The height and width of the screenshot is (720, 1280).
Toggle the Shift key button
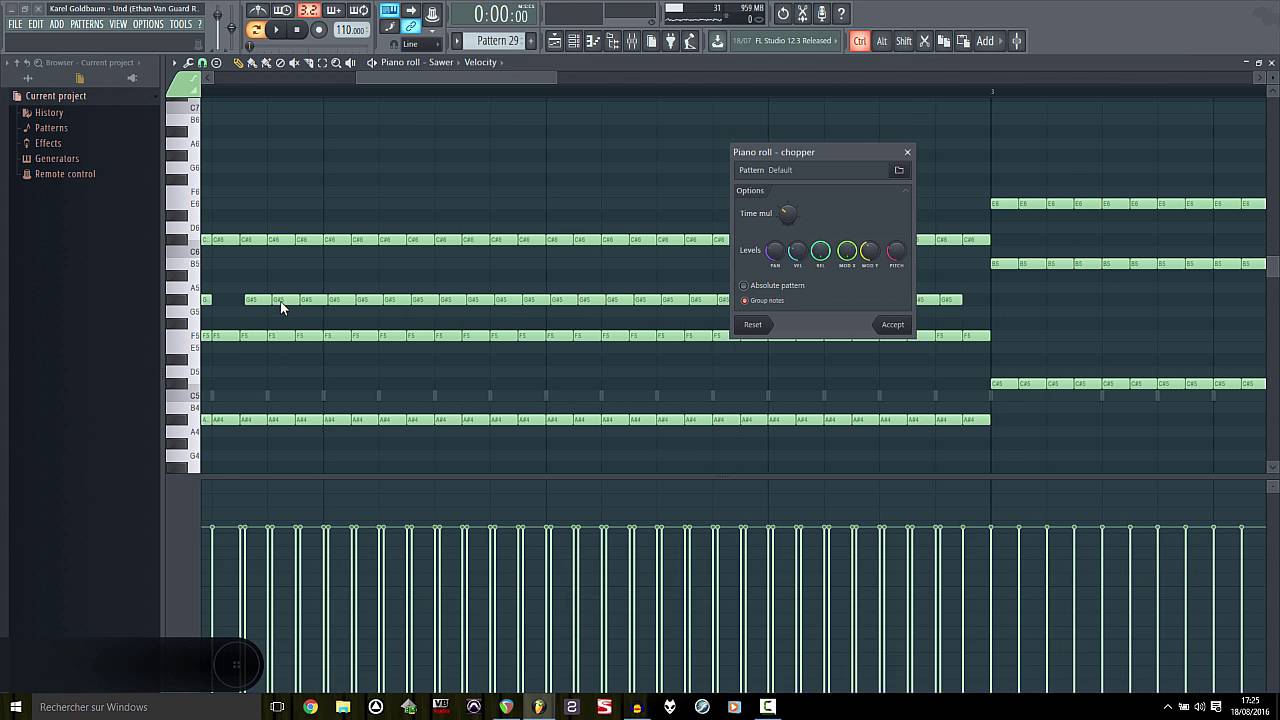click(903, 41)
